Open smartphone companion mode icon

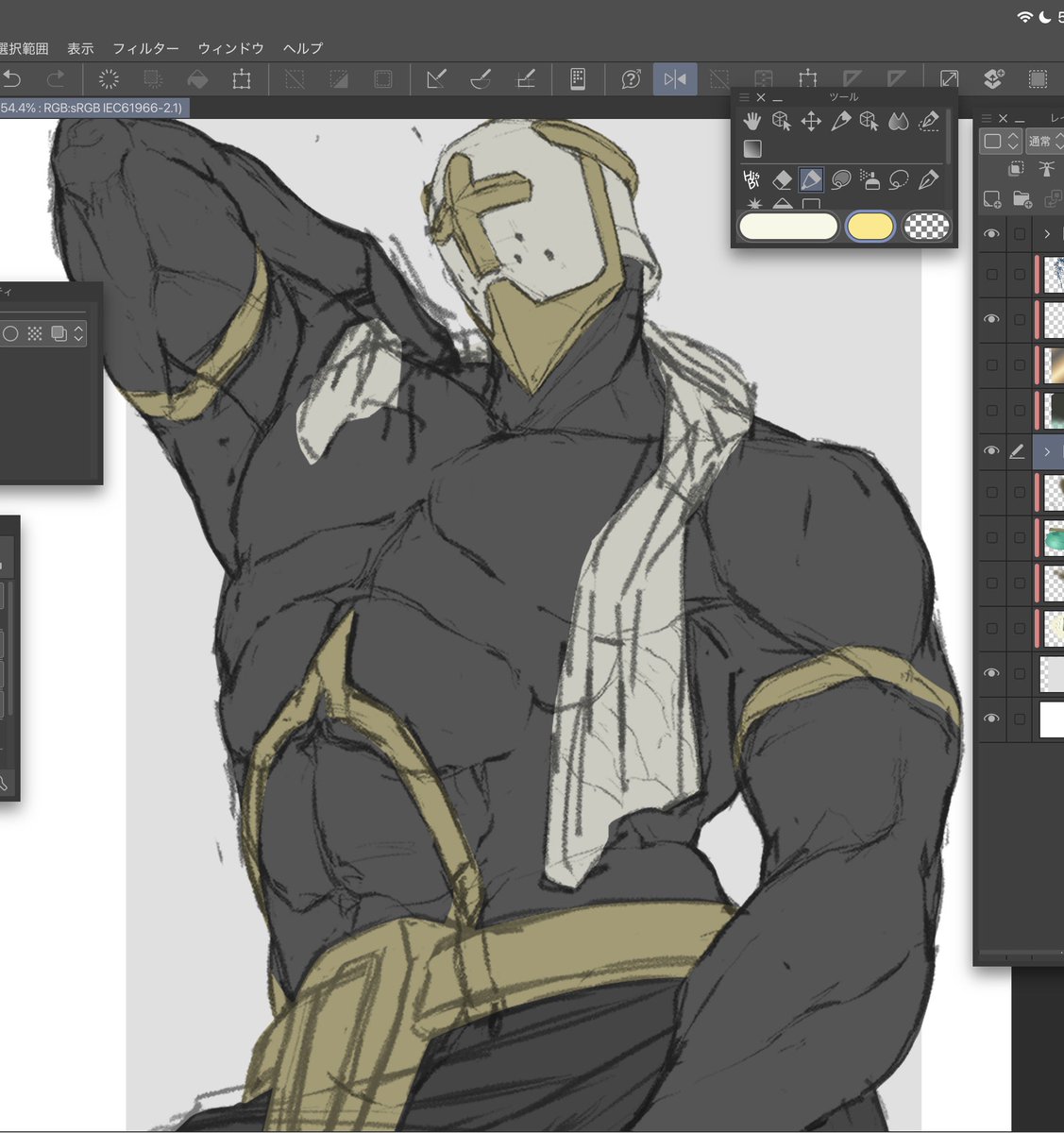pos(578,79)
